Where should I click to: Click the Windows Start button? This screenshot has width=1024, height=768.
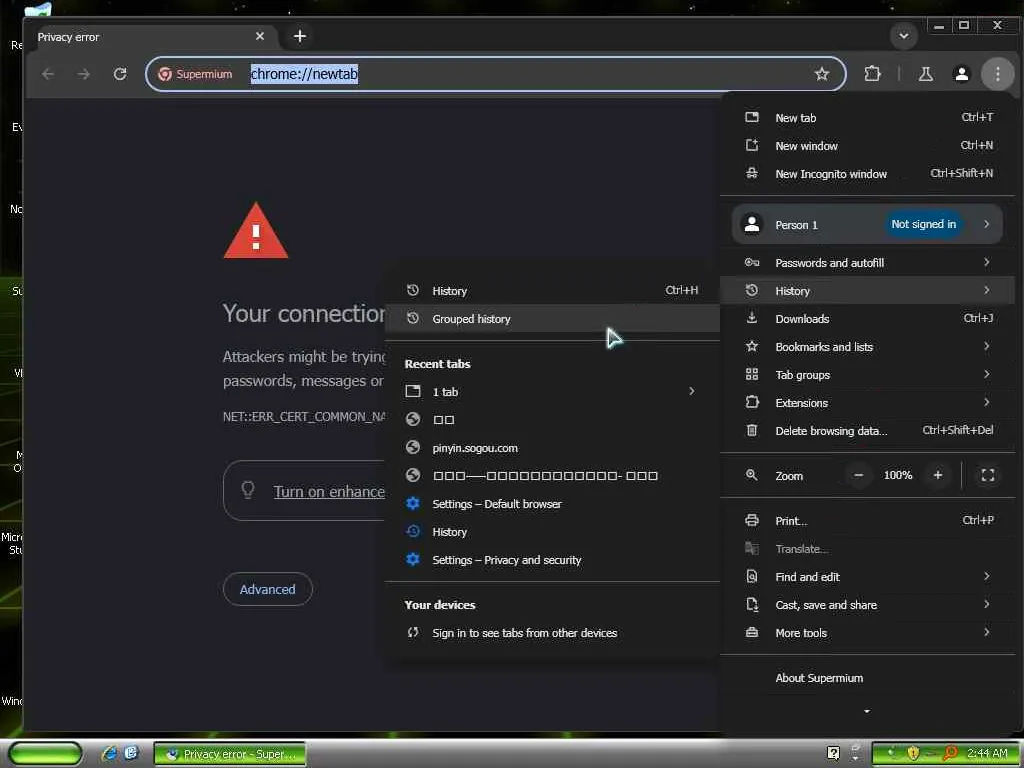click(x=45, y=754)
